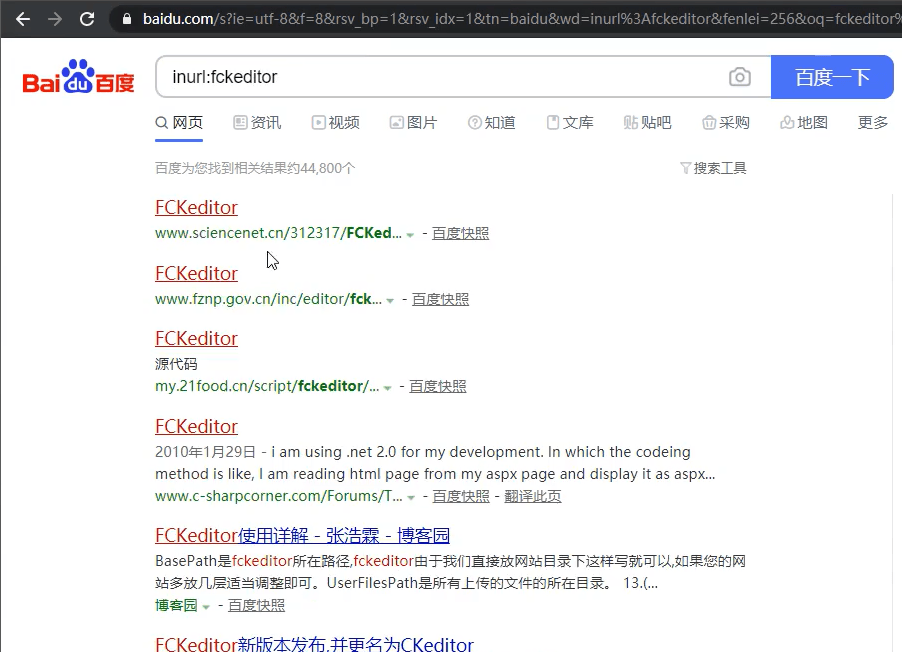
Task: Open the Baidu logo homepage link
Action: pos(78,77)
